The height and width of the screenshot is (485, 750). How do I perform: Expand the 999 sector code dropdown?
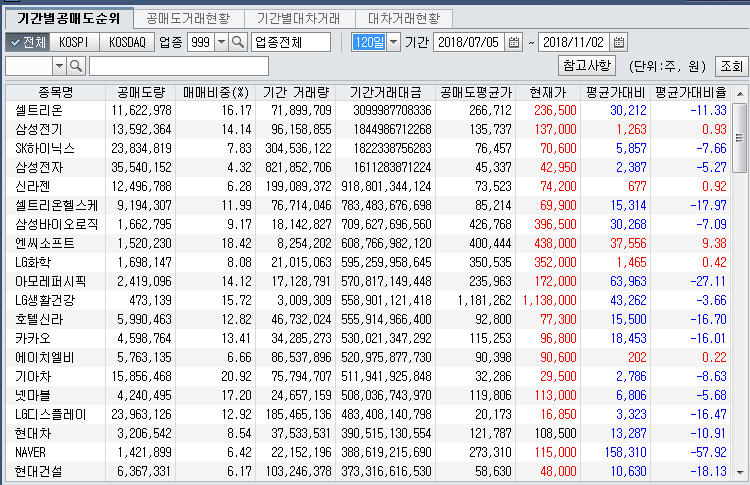221,42
